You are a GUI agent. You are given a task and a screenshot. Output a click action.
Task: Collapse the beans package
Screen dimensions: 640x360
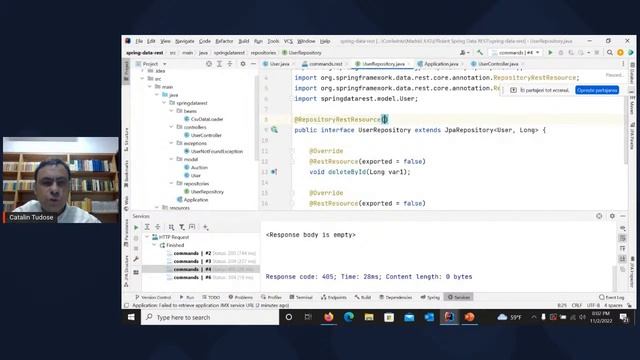point(171,111)
